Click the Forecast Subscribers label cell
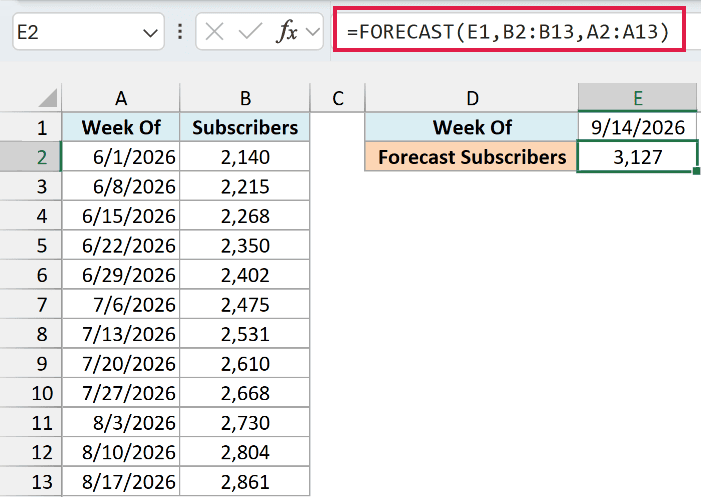This screenshot has width=701, height=497. (472, 157)
